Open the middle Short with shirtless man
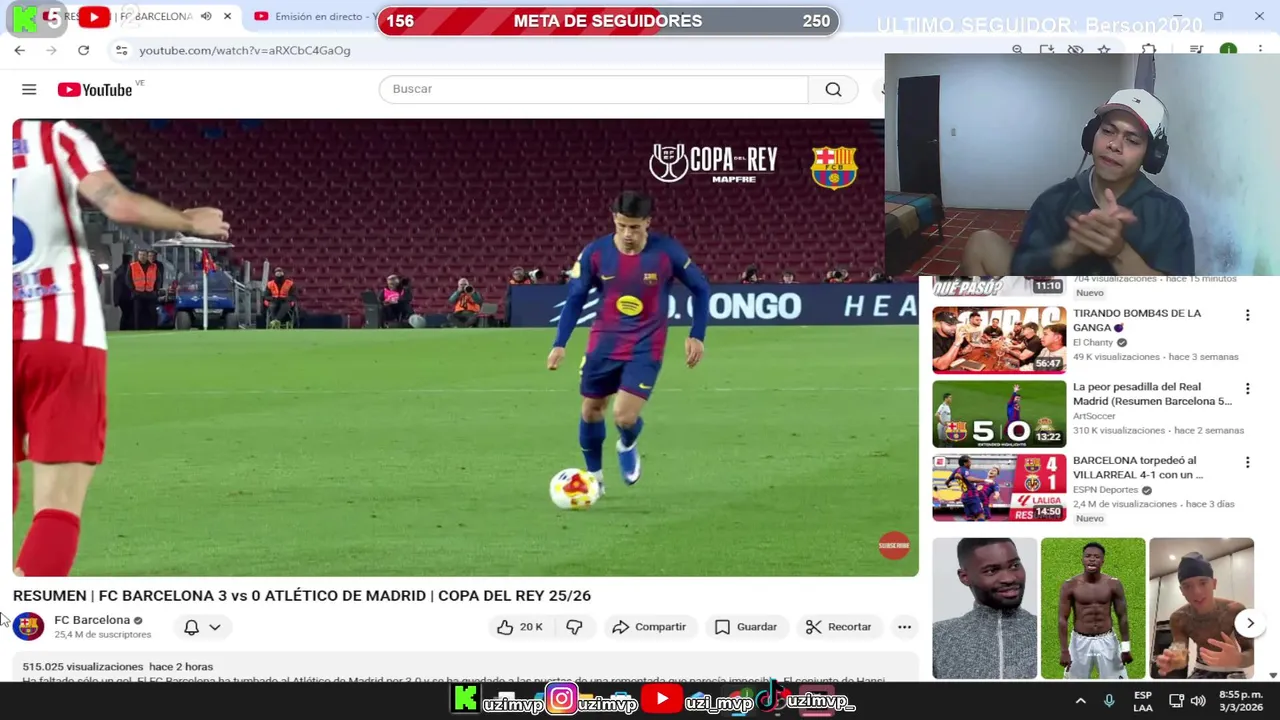1280x720 pixels. (1093, 608)
